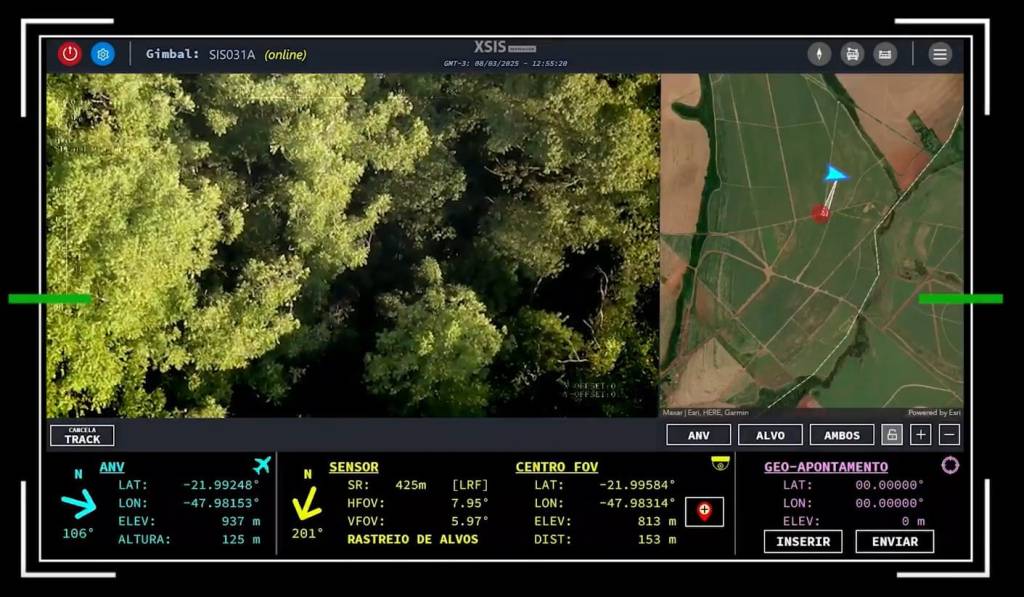Click the second vehicle icon in the top bar
Image resolution: width=1024 pixels, height=597 pixels.
point(884,53)
